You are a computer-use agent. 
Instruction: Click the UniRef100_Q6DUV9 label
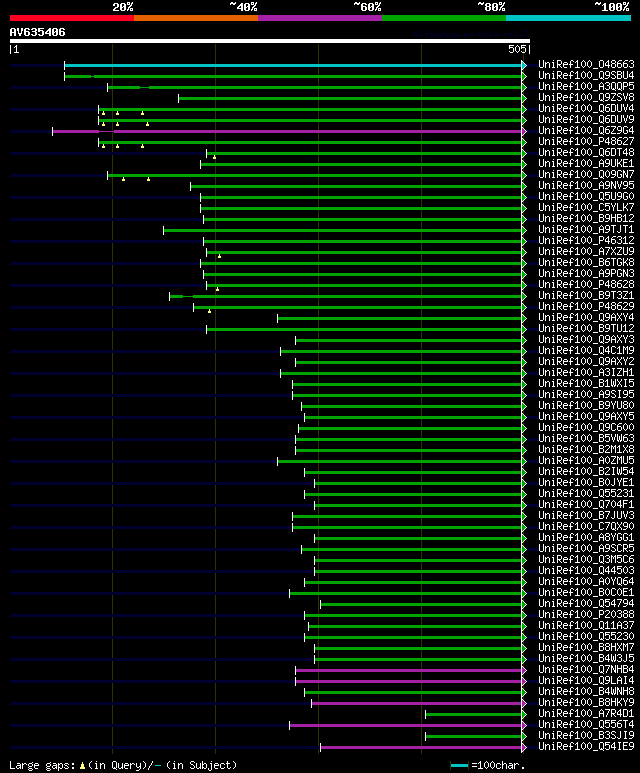point(586,119)
